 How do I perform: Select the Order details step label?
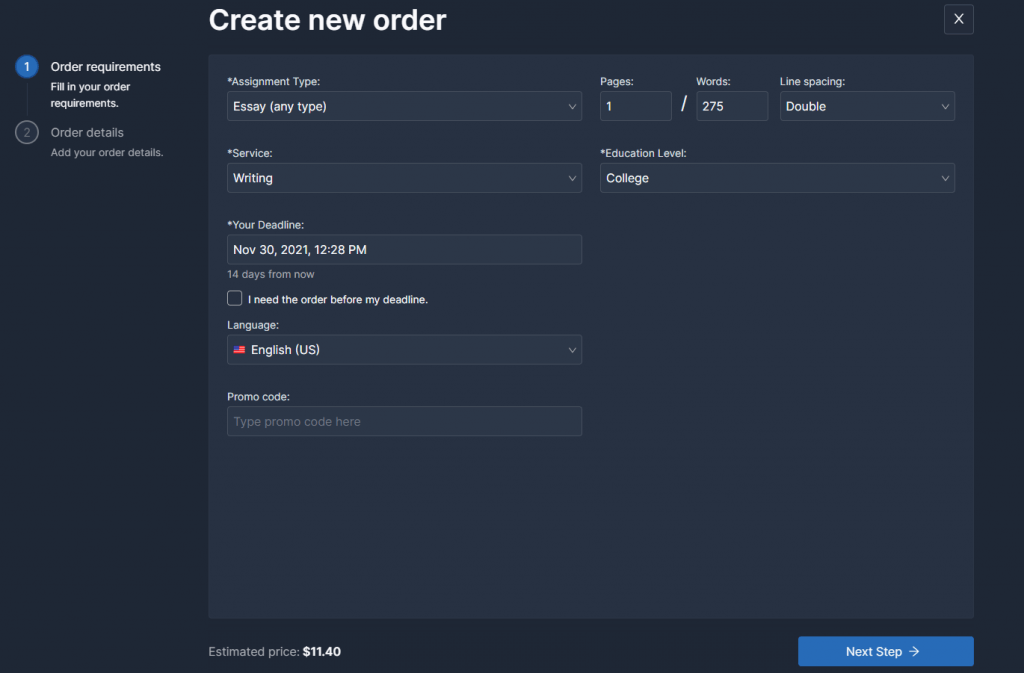point(88,132)
